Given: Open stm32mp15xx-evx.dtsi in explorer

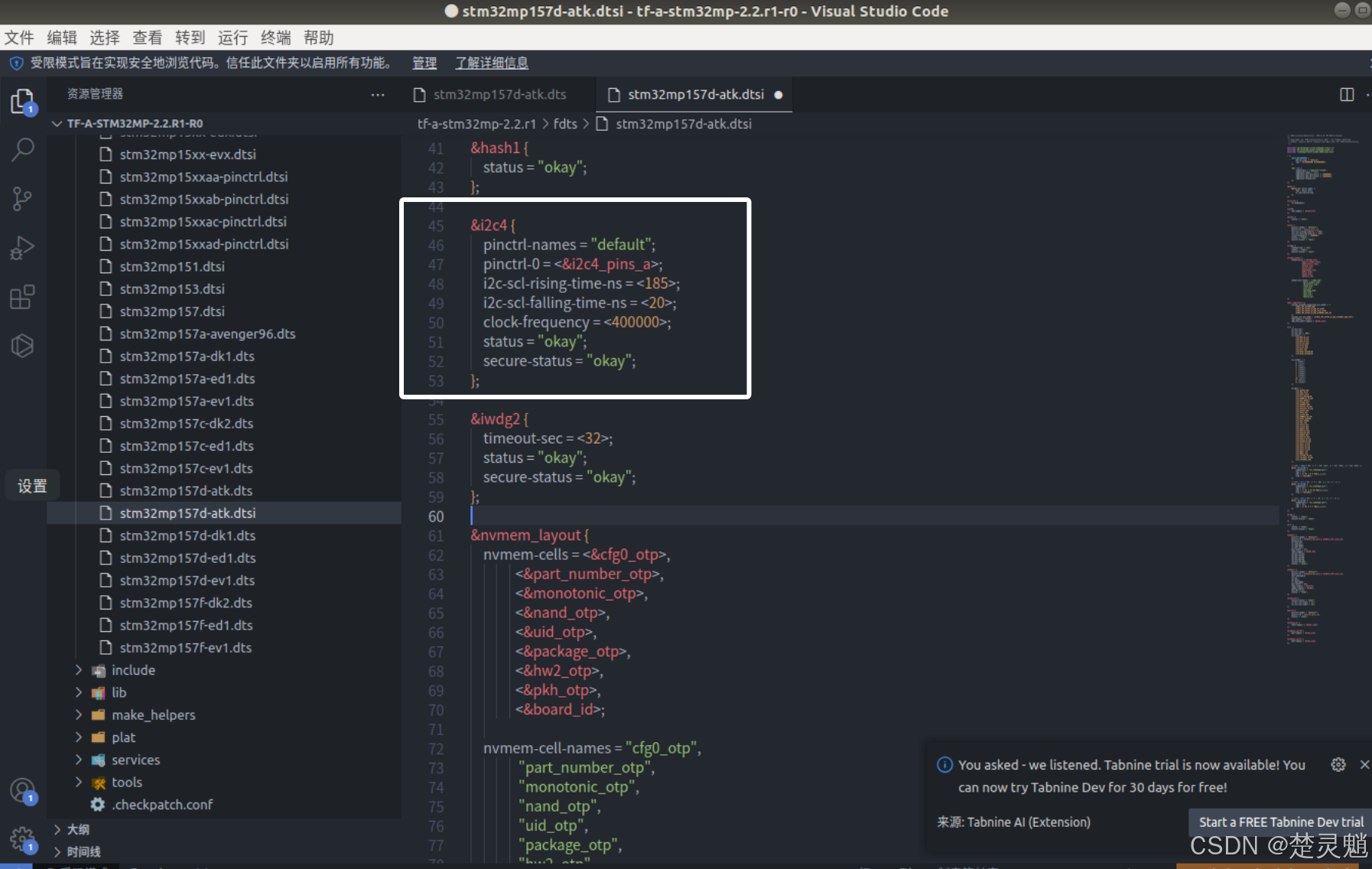Looking at the screenshot, I should pyautogui.click(x=187, y=154).
